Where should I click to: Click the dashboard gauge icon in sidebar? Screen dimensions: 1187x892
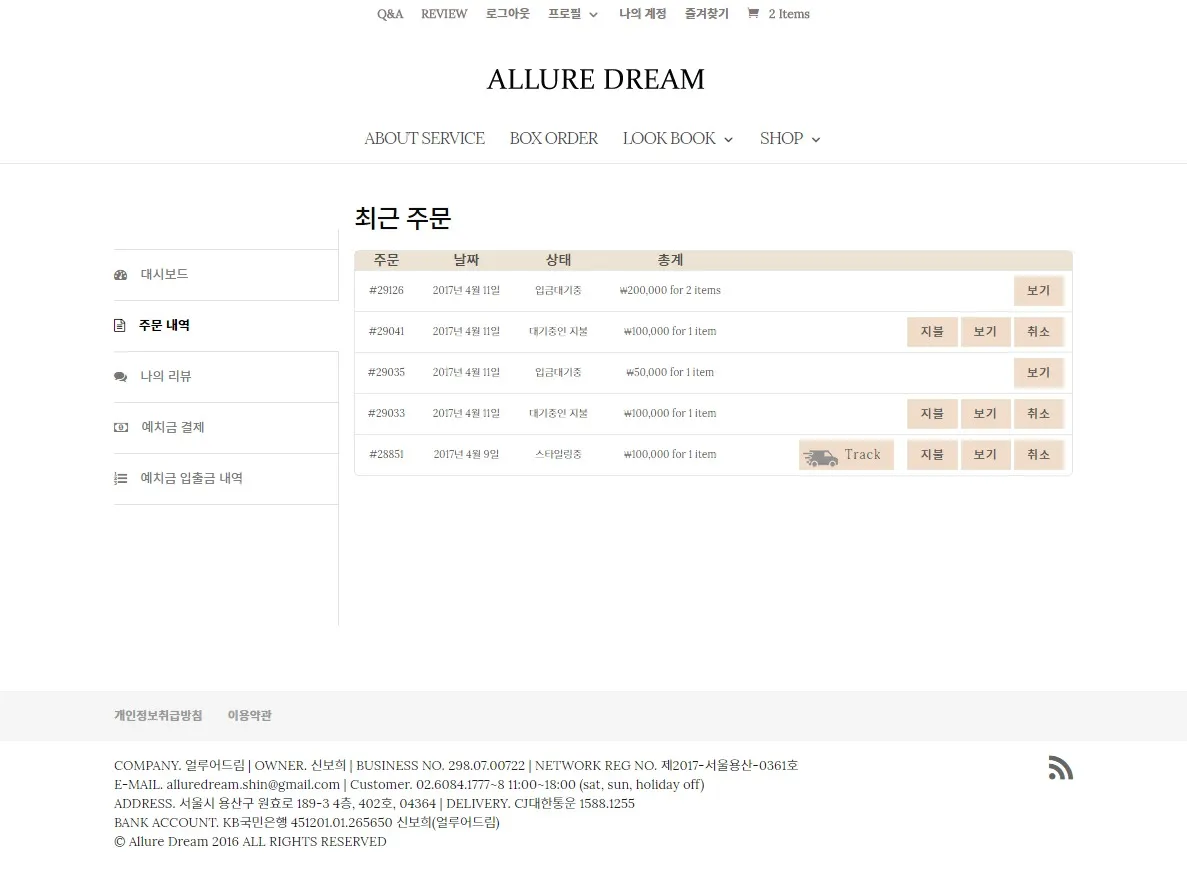[x=120, y=275]
